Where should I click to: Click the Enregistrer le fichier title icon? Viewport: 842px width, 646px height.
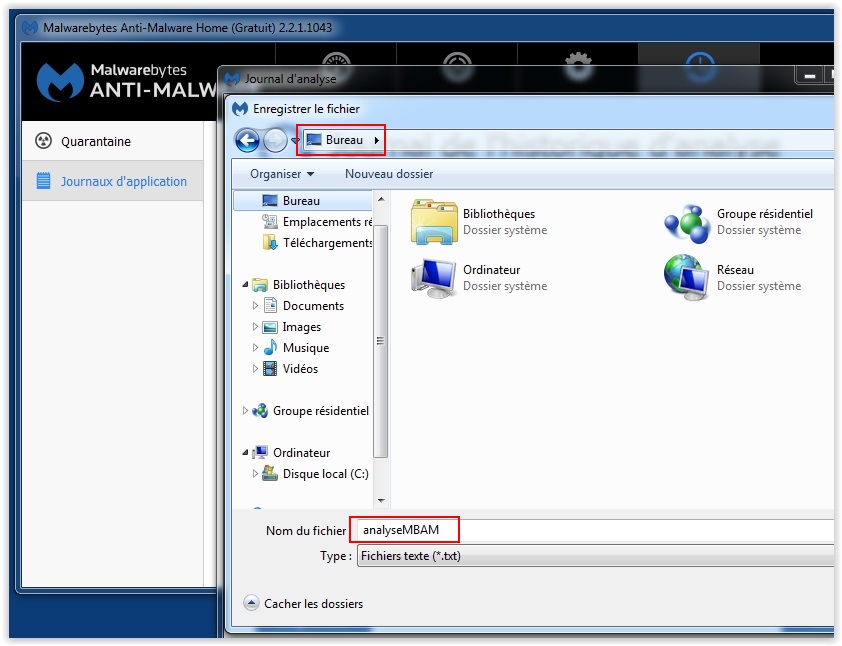[x=239, y=109]
